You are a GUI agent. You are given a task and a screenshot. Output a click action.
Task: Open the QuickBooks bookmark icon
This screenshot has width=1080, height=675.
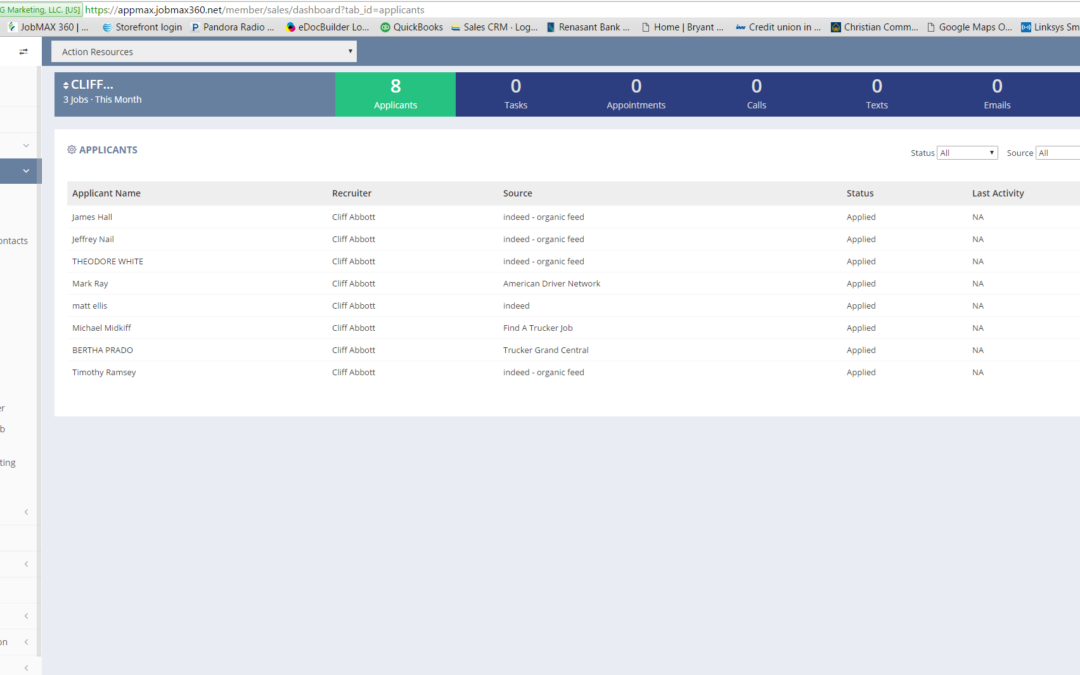click(x=385, y=27)
